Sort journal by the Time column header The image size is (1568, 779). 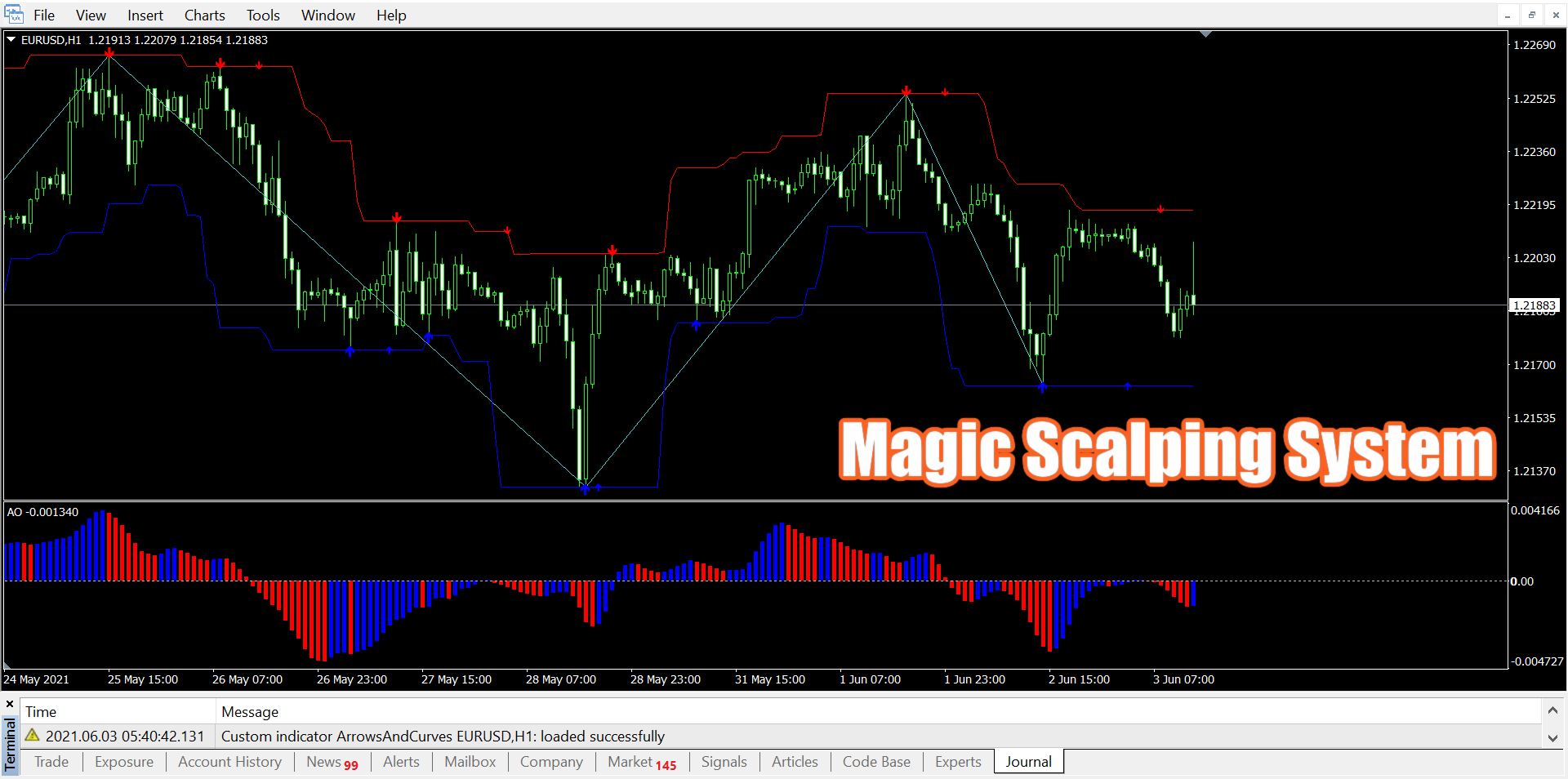41,712
